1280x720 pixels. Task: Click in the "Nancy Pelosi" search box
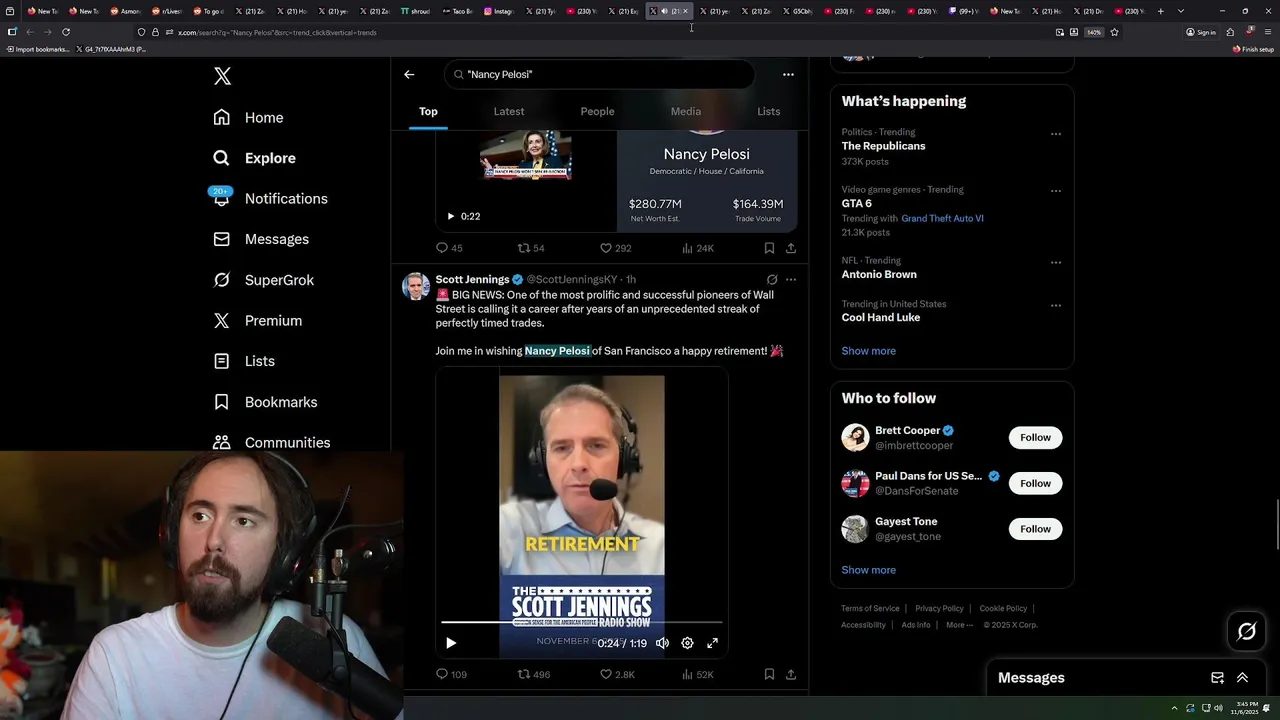[x=599, y=74]
